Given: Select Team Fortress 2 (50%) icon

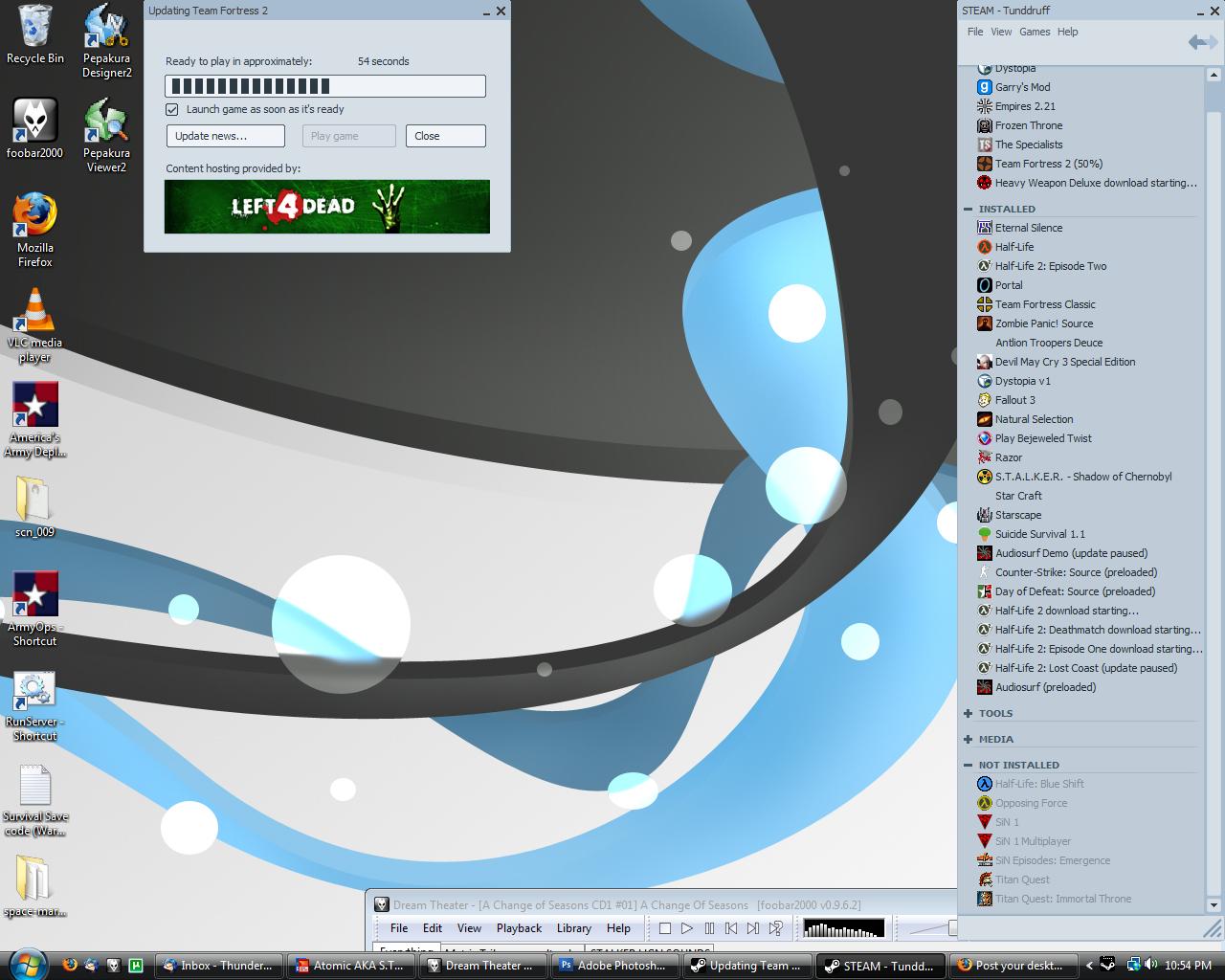Looking at the screenshot, I should coord(985,164).
